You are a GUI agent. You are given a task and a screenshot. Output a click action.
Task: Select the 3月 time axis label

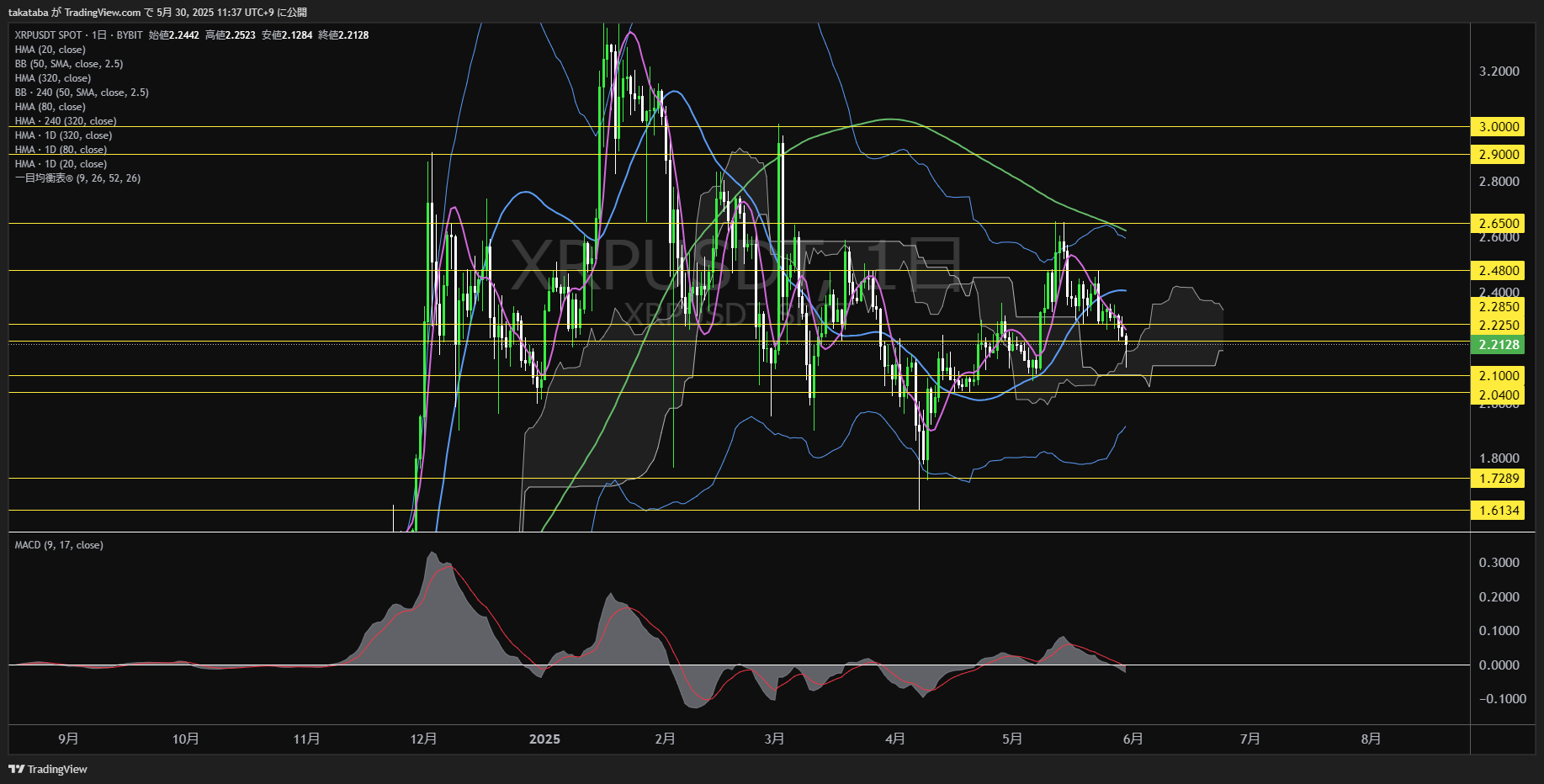click(774, 739)
